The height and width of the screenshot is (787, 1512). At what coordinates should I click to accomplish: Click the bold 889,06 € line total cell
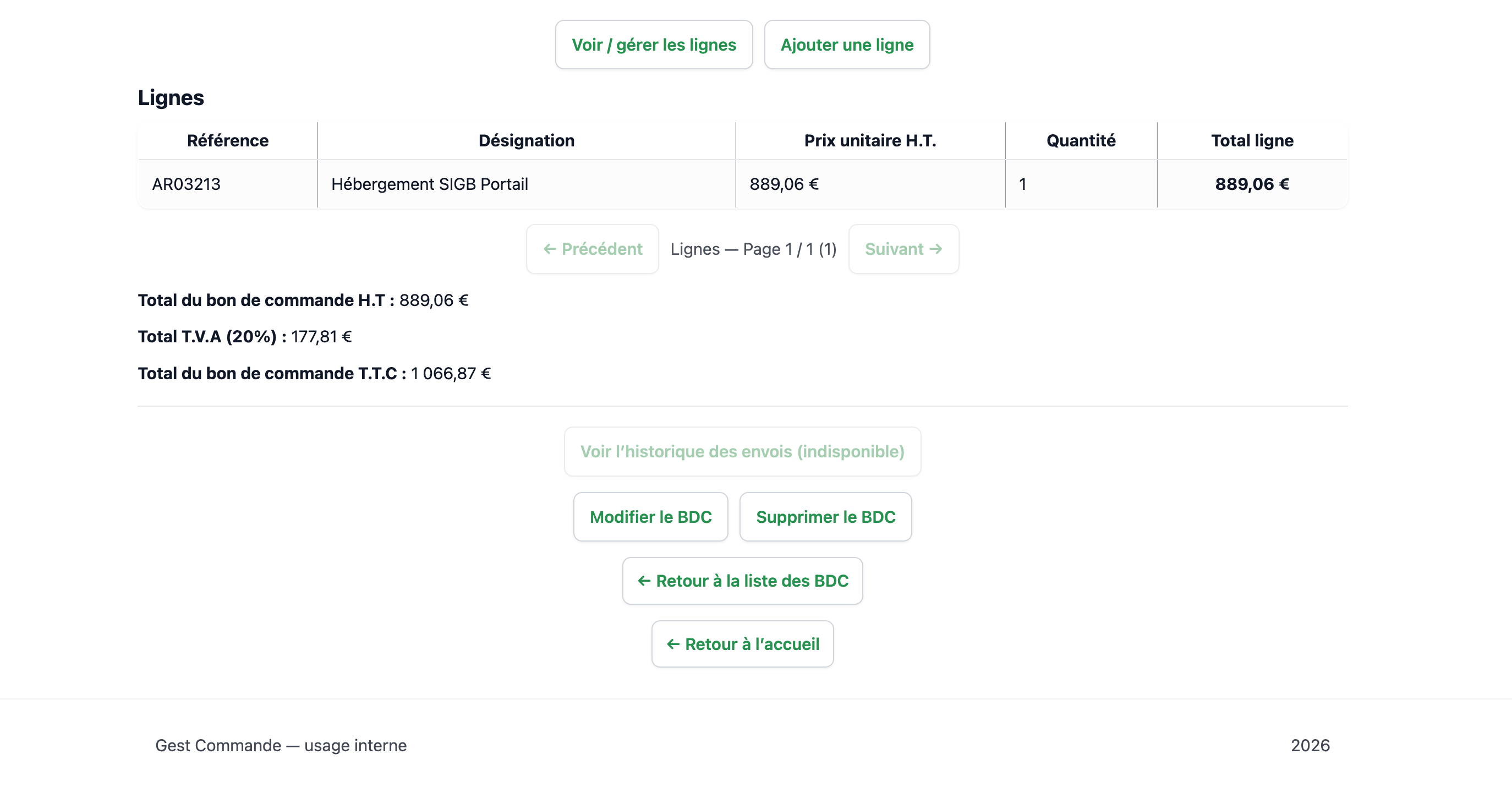click(1252, 184)
